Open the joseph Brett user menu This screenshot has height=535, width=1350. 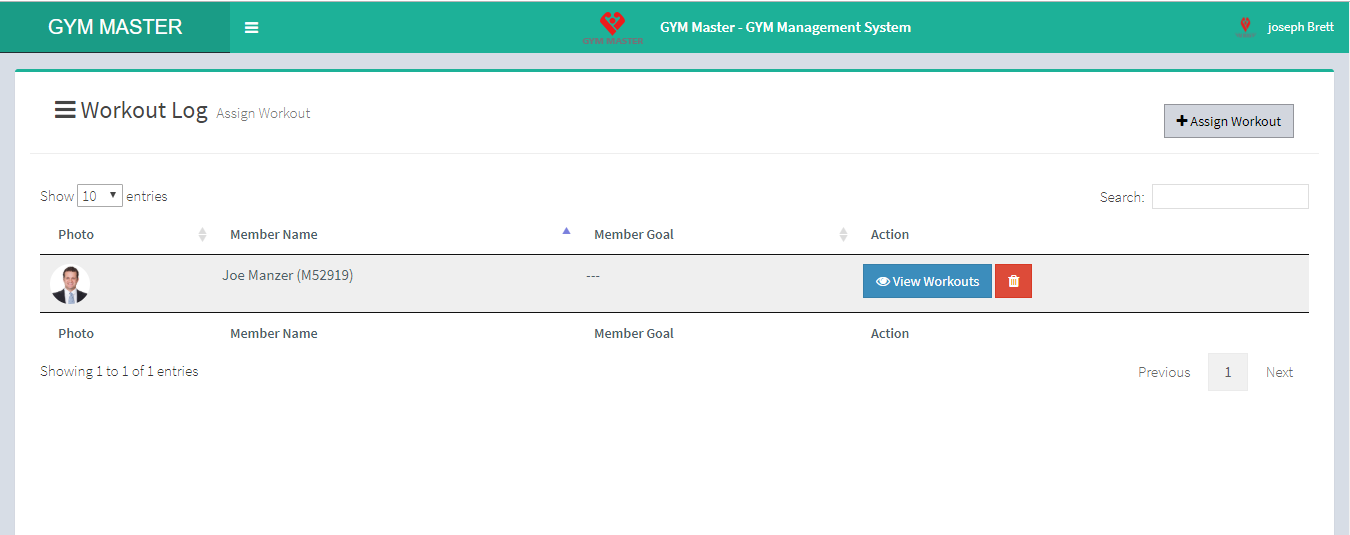(x=1300, y=27)
